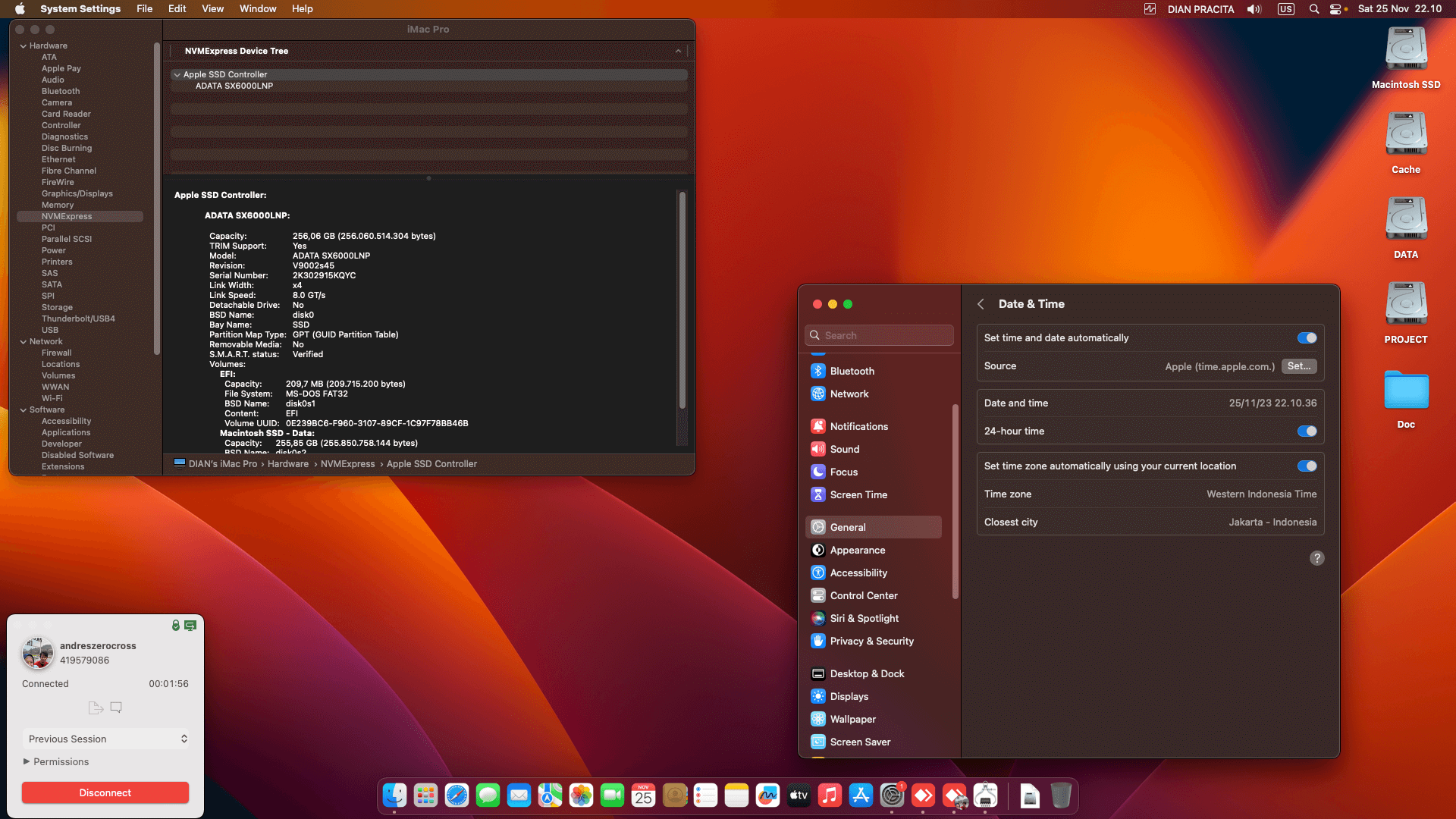This screenshot has width=1456, height=819.
Task: Collapse the Network section in System Information
Action: [x=24, y=342]
